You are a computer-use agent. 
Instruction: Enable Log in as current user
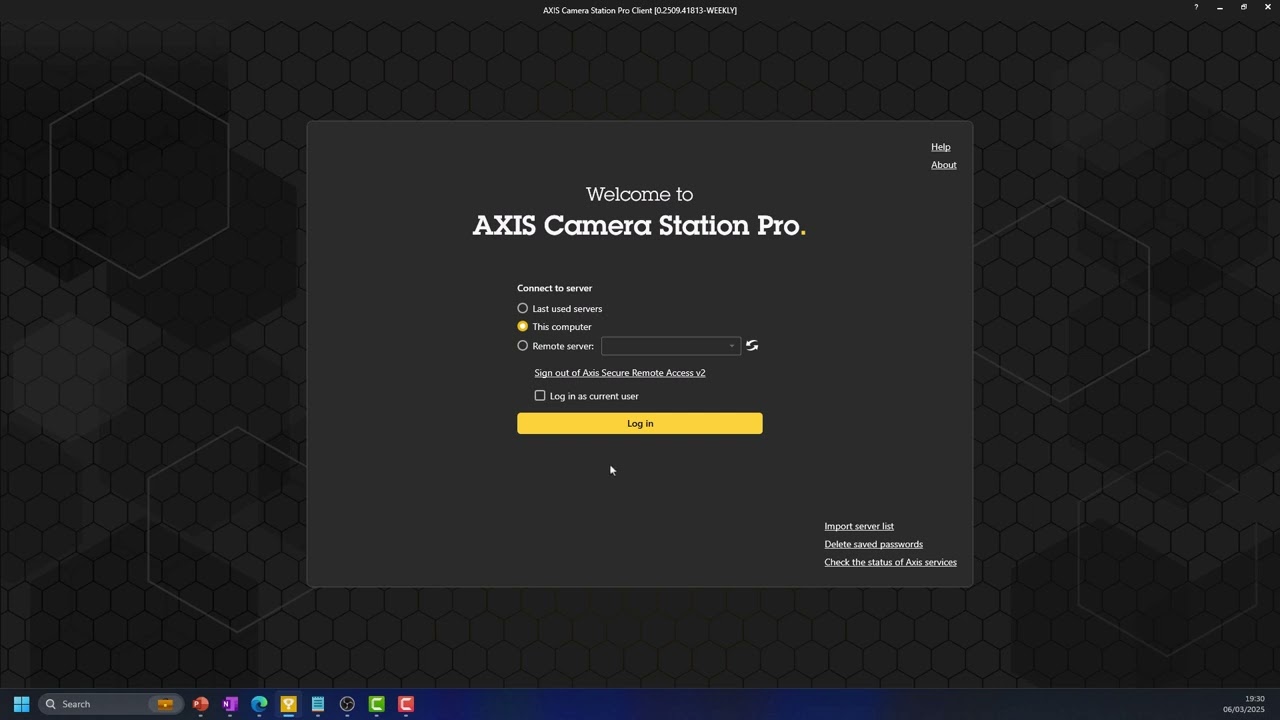point(540,396)
